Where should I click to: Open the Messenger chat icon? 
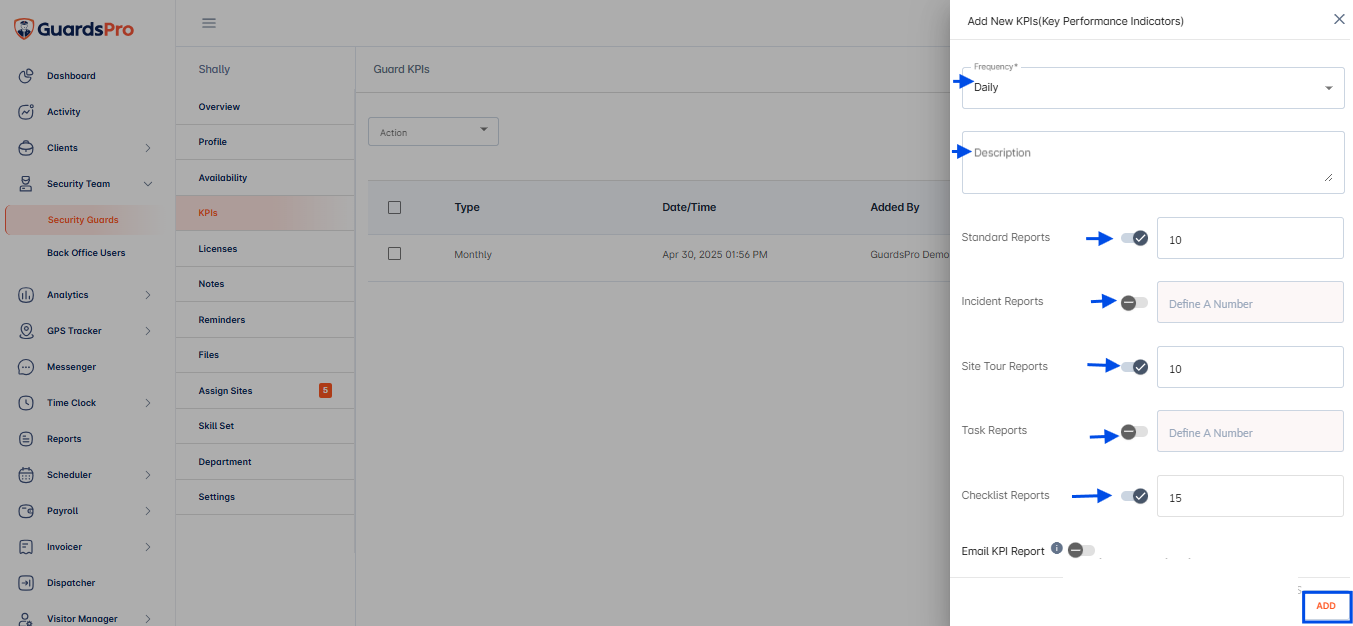(27, 367)
